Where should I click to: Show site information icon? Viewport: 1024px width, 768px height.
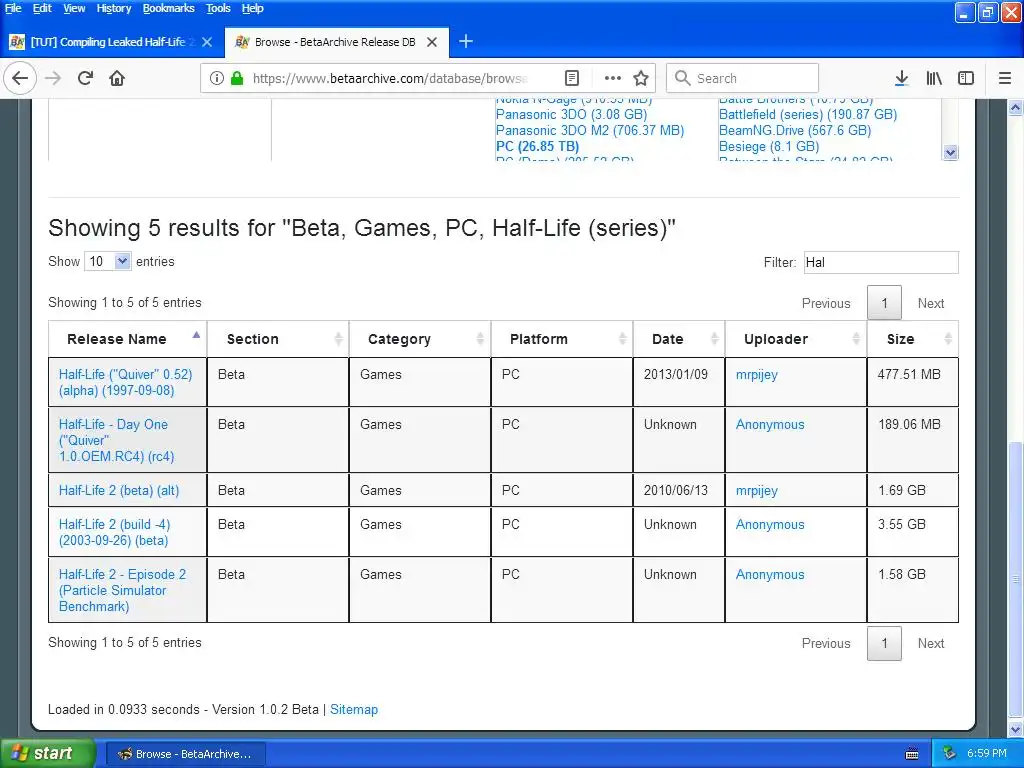click(217, 78)
